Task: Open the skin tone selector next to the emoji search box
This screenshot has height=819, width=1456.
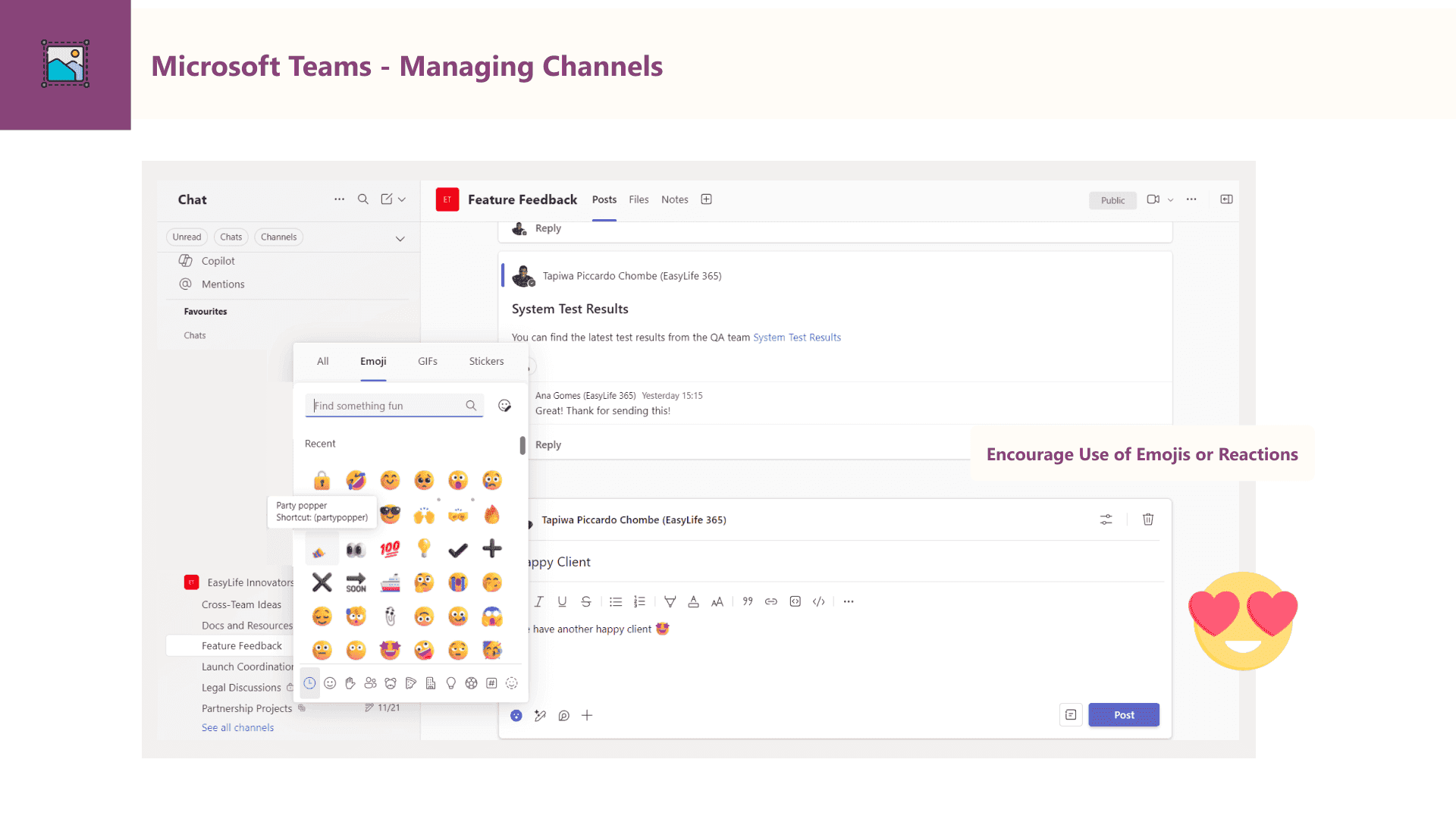Action: tap(504, 406)
